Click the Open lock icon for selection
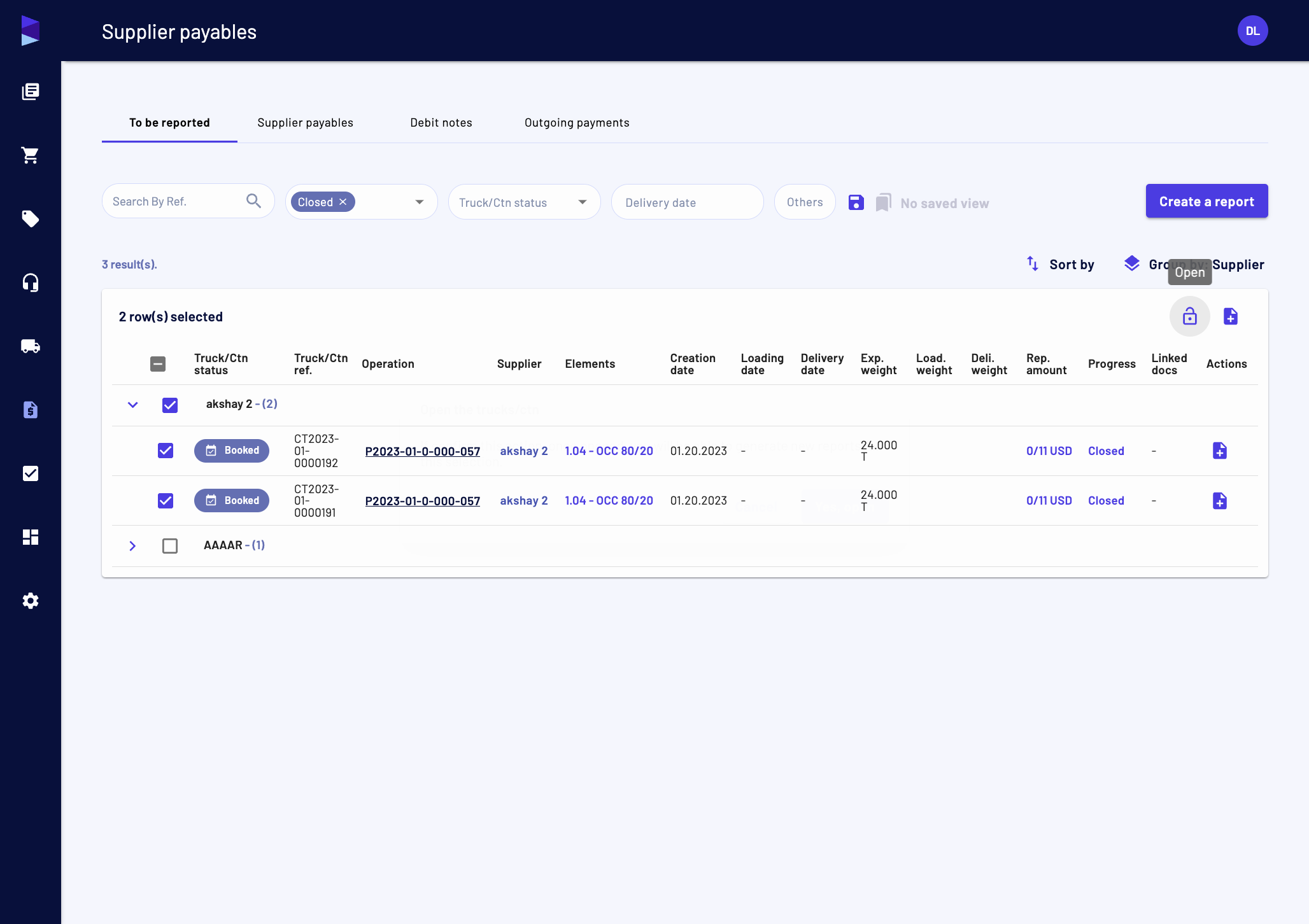The height and width of the screenshot is (924, 1309). tap(1189, 316)
